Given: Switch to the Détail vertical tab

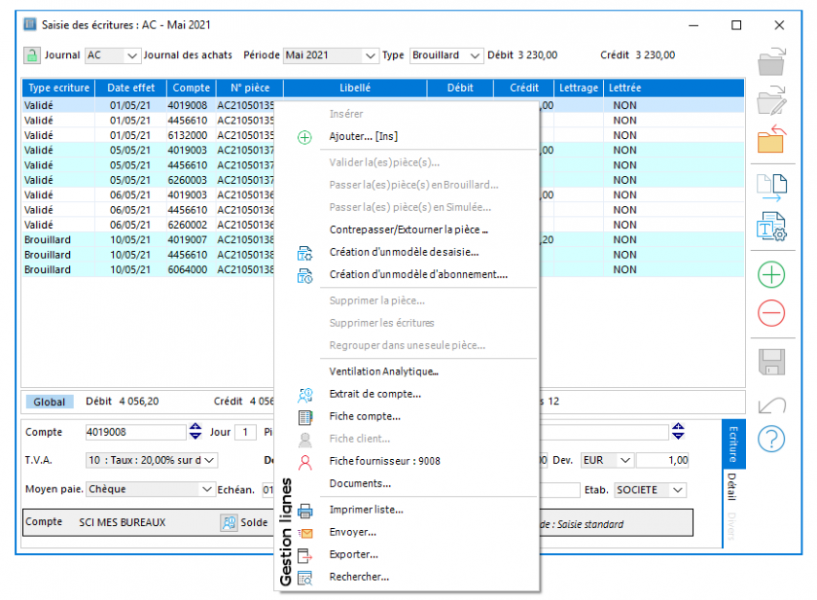Looking at the screenshot, I should (x=732, y=486).
